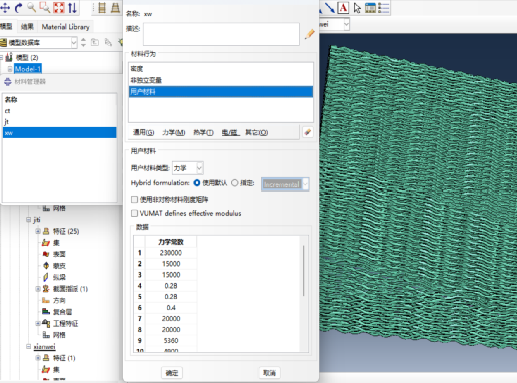Select 指定 Hybrid formulation radio

(235, 183)
